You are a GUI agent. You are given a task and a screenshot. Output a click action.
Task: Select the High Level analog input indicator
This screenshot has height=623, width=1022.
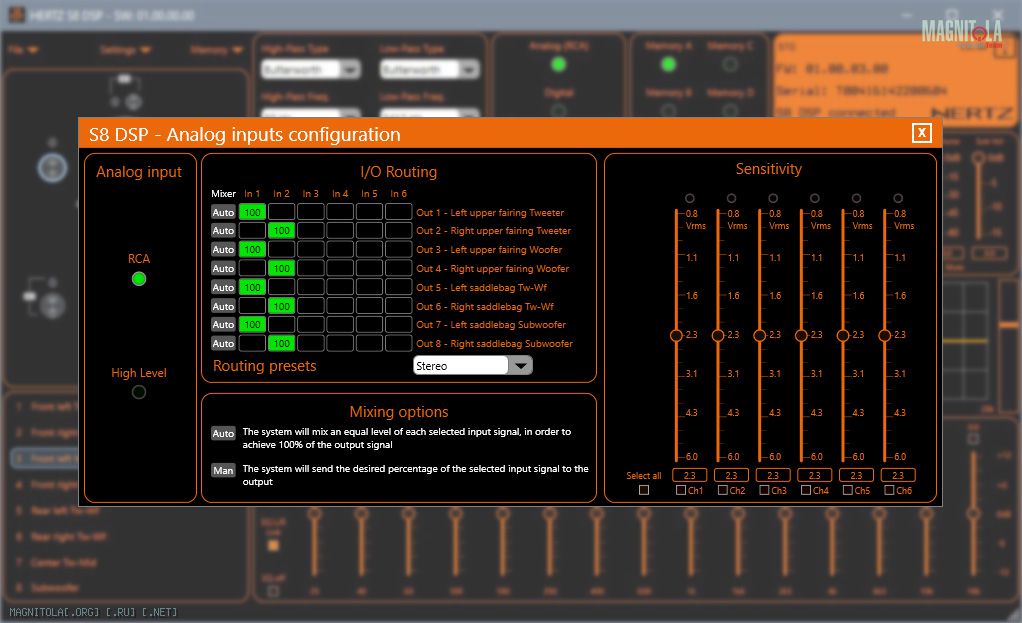point(139,392)
